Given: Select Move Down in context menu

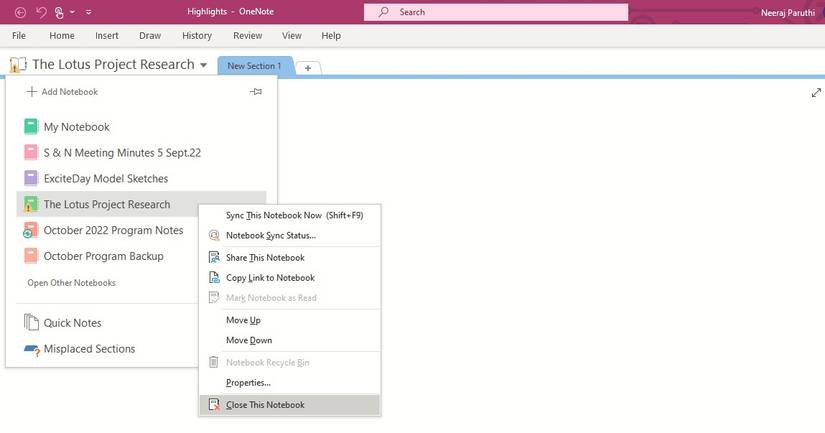Looking at the screenshot, I should click(289, 340).
